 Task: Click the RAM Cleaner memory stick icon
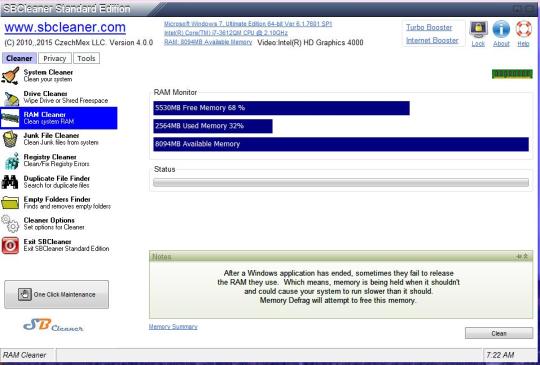click(x=10, y=118)
